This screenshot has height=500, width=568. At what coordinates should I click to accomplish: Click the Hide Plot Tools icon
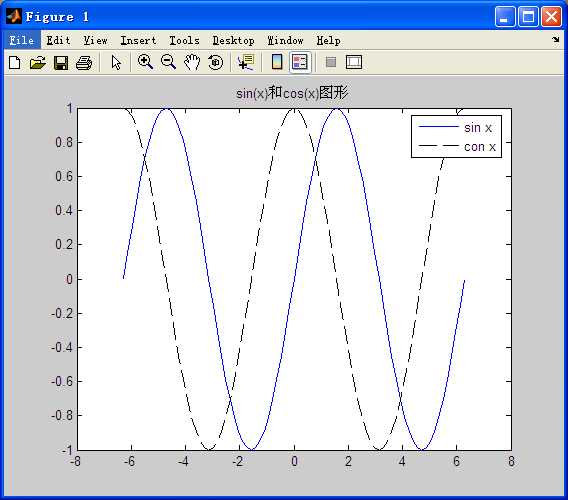(x=331, y=62)
